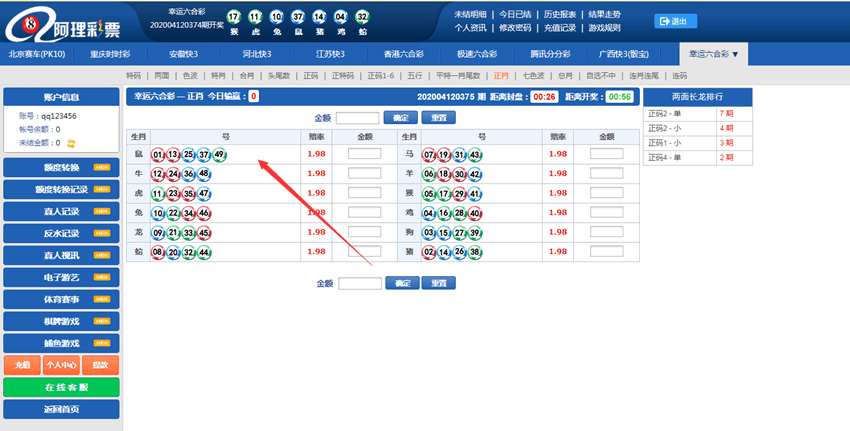Select ball 49 in the 鼠 row
This screenshot has width=850, height=431.
[220, 155]
